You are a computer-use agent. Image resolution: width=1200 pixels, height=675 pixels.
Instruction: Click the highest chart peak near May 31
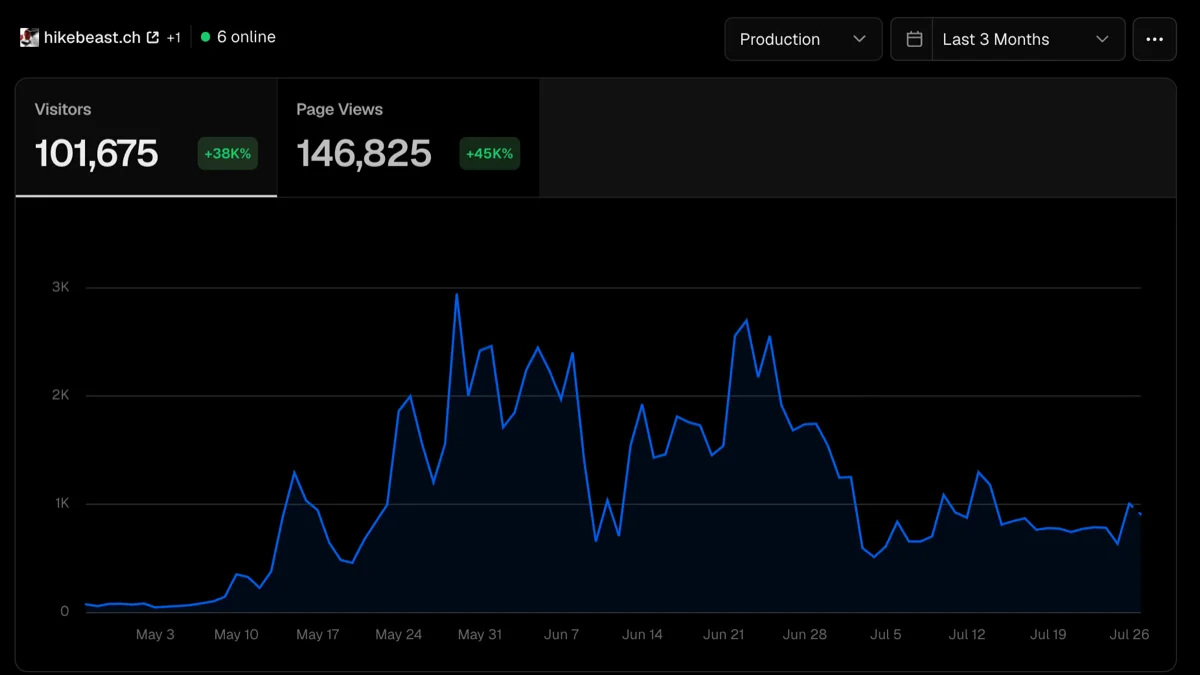click(456, 295)
